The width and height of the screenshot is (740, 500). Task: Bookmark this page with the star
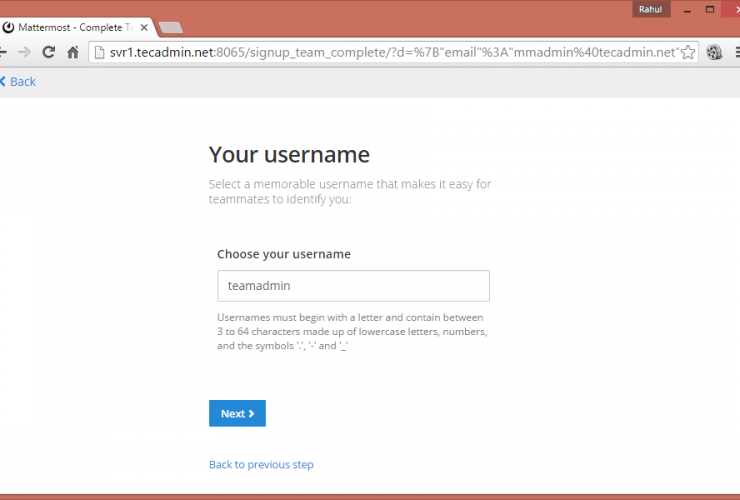click(x=688, y=52)
